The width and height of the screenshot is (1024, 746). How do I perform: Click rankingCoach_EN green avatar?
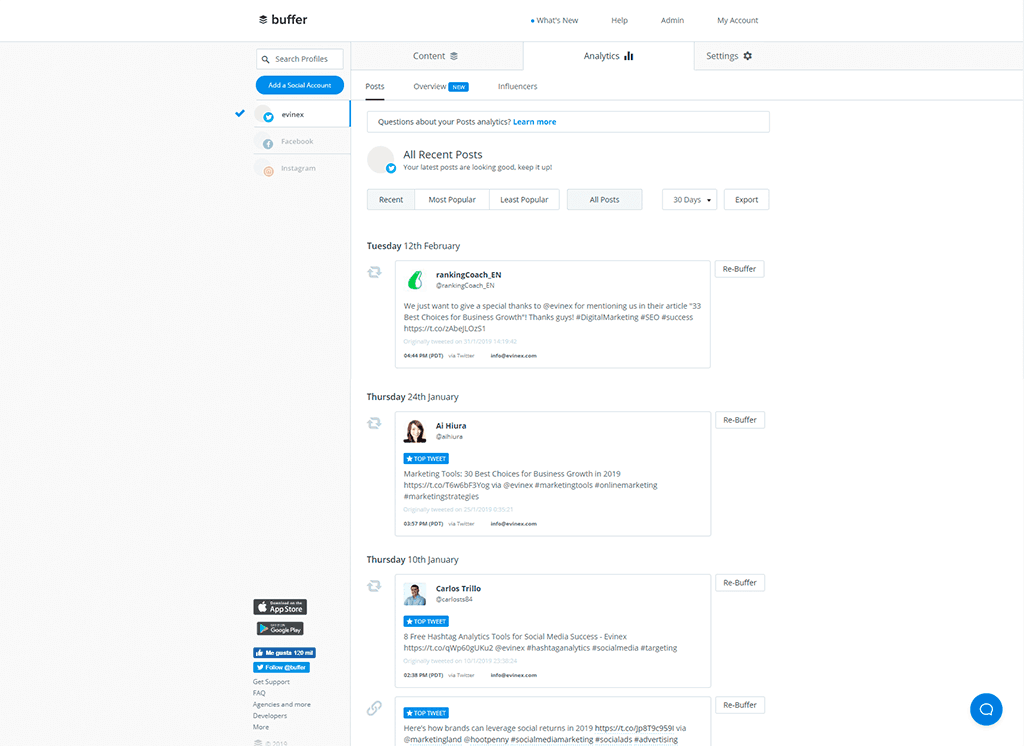[x=415, y=280]
